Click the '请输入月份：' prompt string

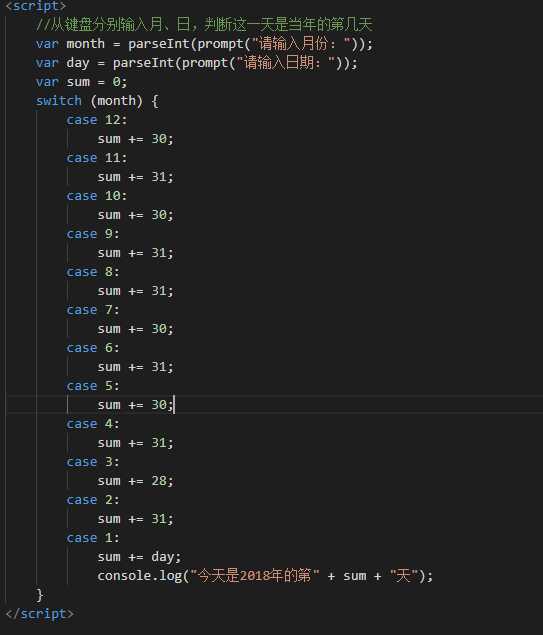301,44
